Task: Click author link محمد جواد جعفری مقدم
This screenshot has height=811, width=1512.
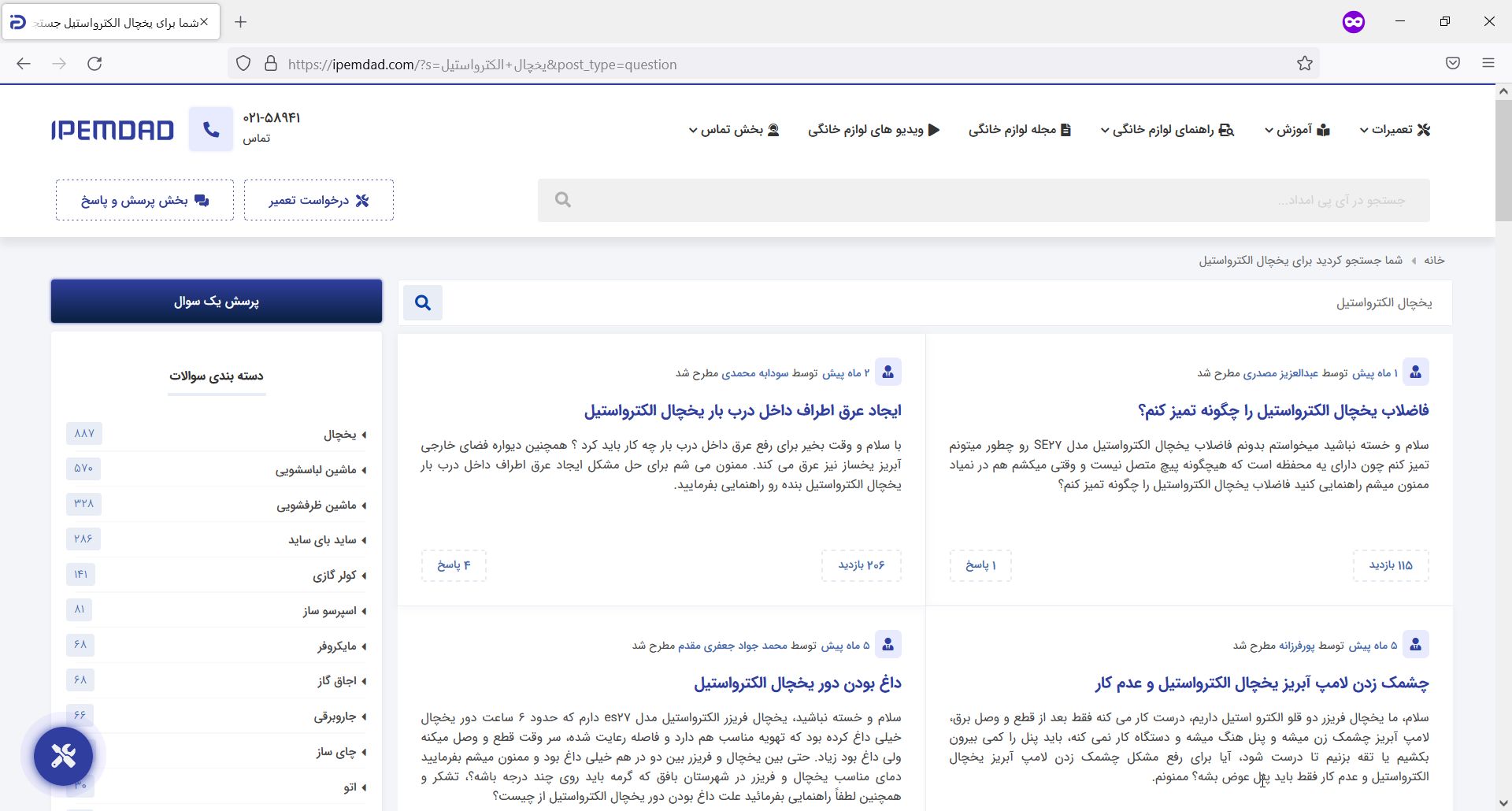Action: [732, 646]
